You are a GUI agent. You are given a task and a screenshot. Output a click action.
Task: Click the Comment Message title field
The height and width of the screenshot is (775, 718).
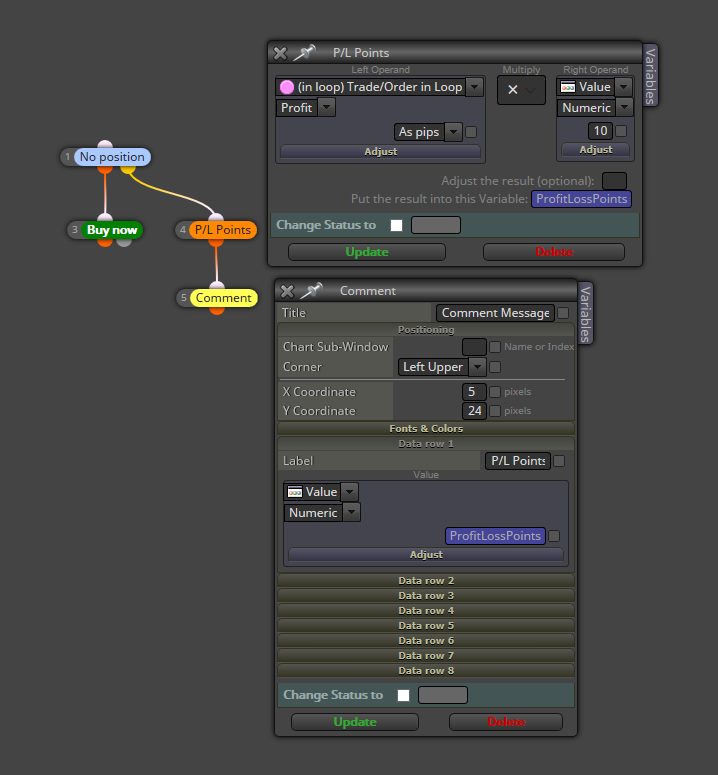[495, 313]
